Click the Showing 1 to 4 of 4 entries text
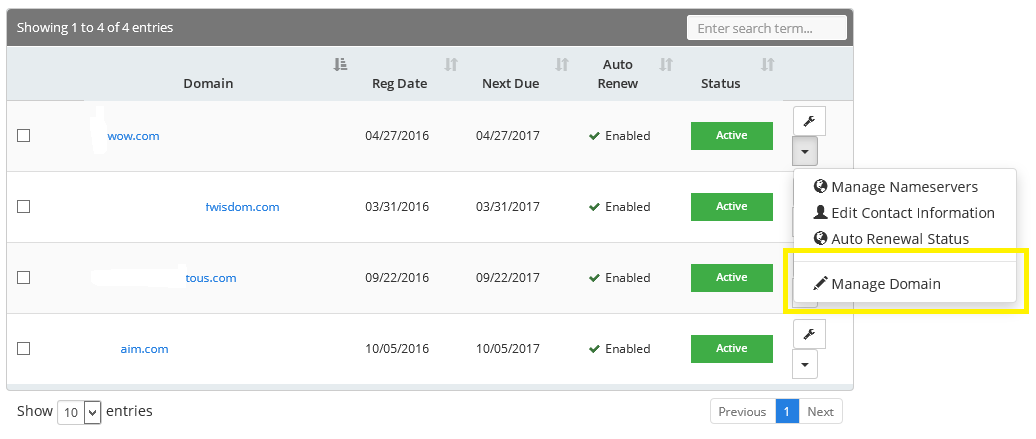 click(95, 28)
